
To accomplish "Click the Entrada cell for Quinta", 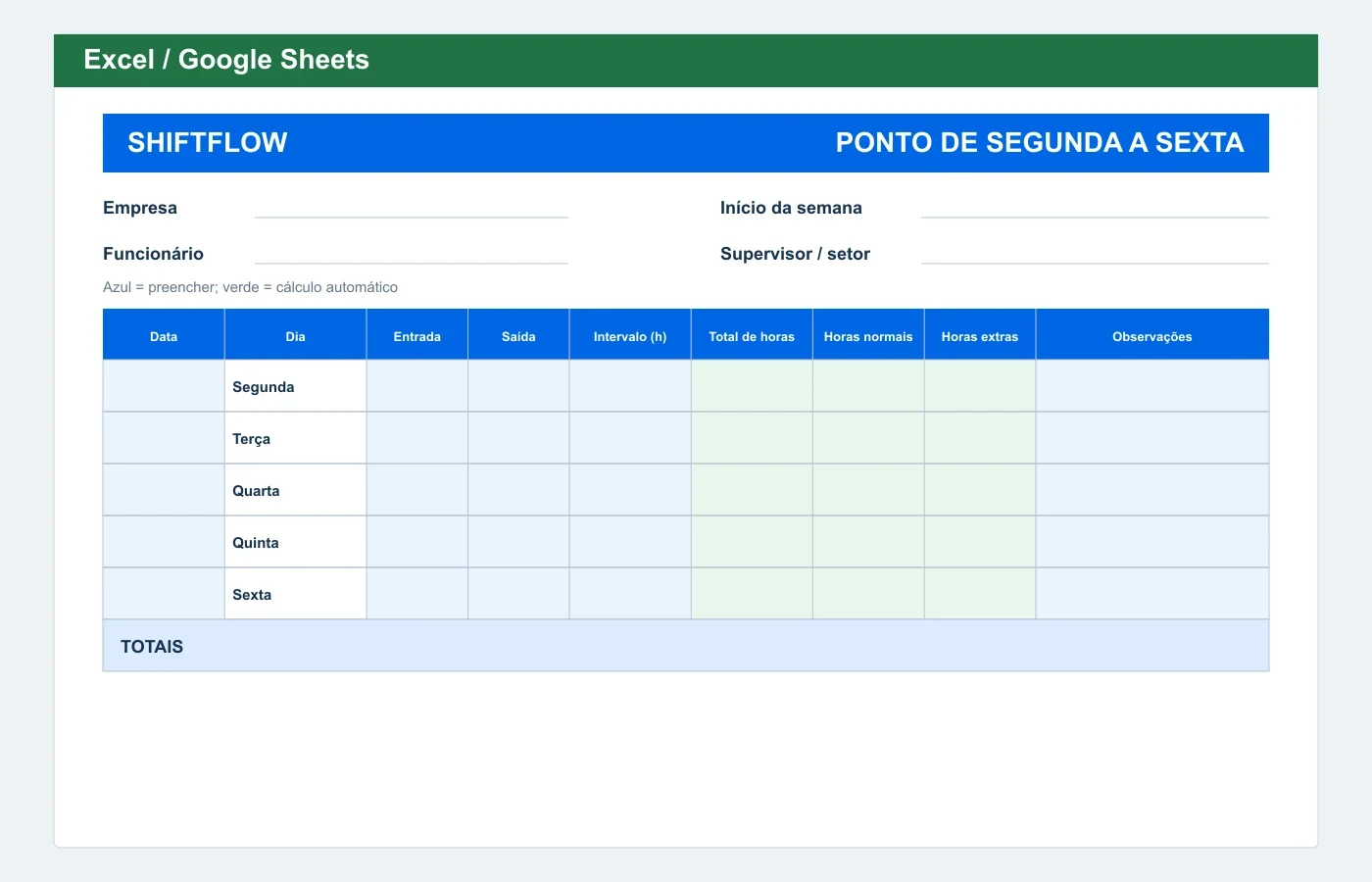I will pos(417,542).
